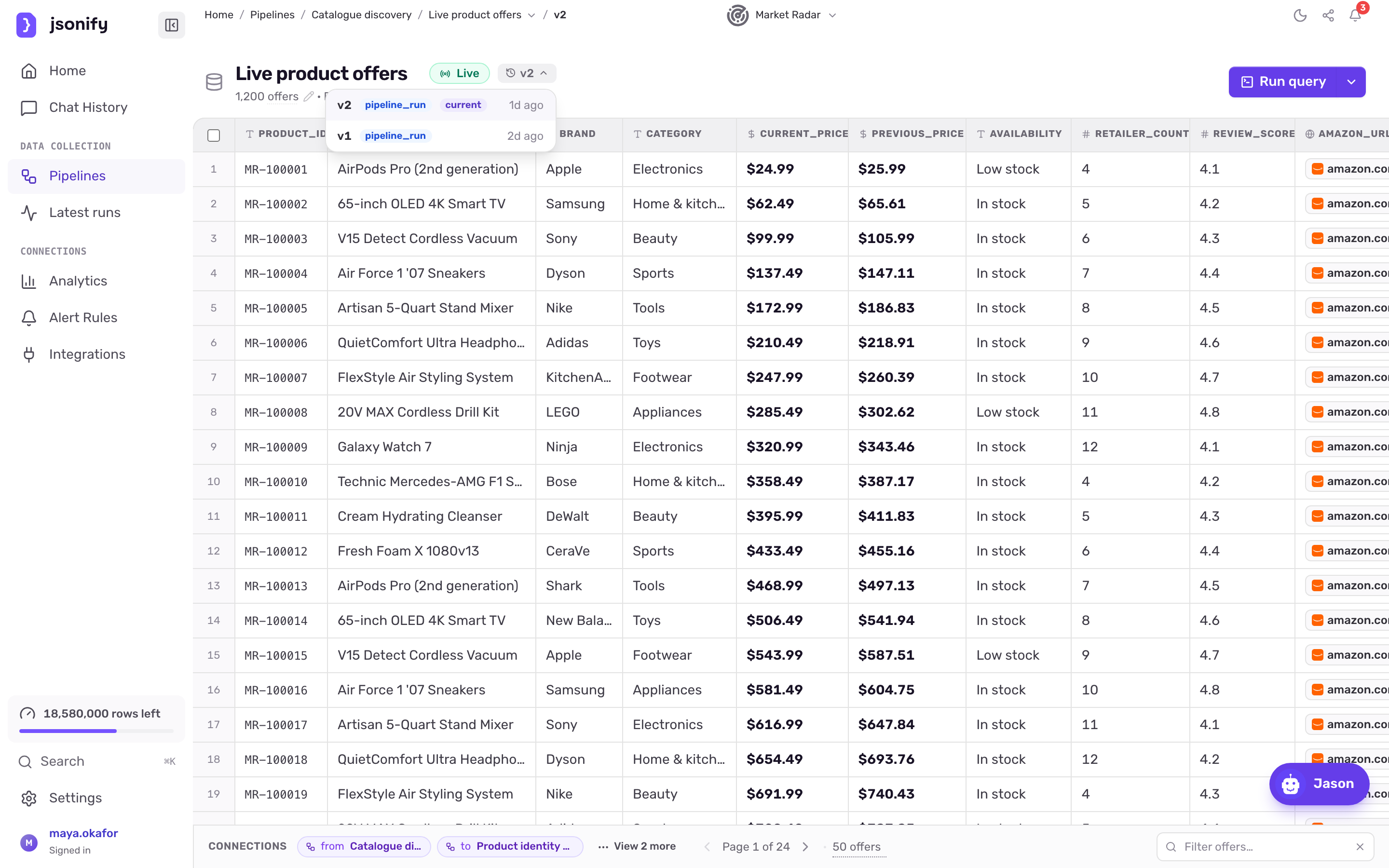Select v2 current pipeline_run version
The image size is (1389, 868).
tap(440, 105)
